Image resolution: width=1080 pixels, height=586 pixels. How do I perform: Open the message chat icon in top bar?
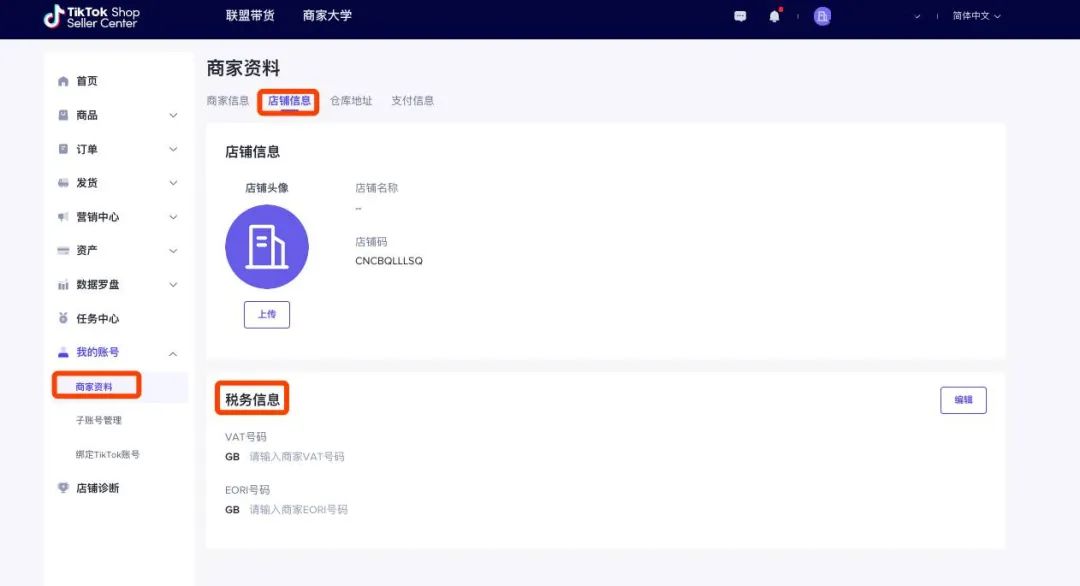[x=739, y=17]
